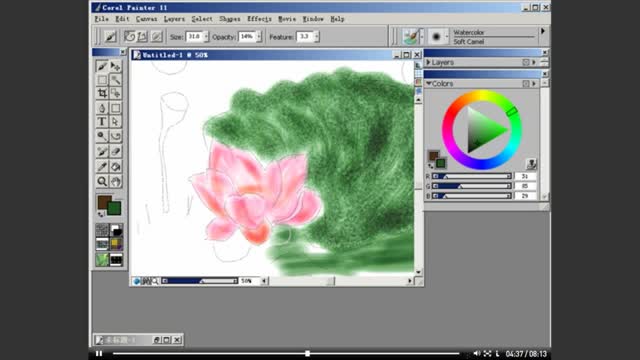This screenshot has height=360, width=640.
Task: Pause the video playback
Action: (x=99, y=353)
